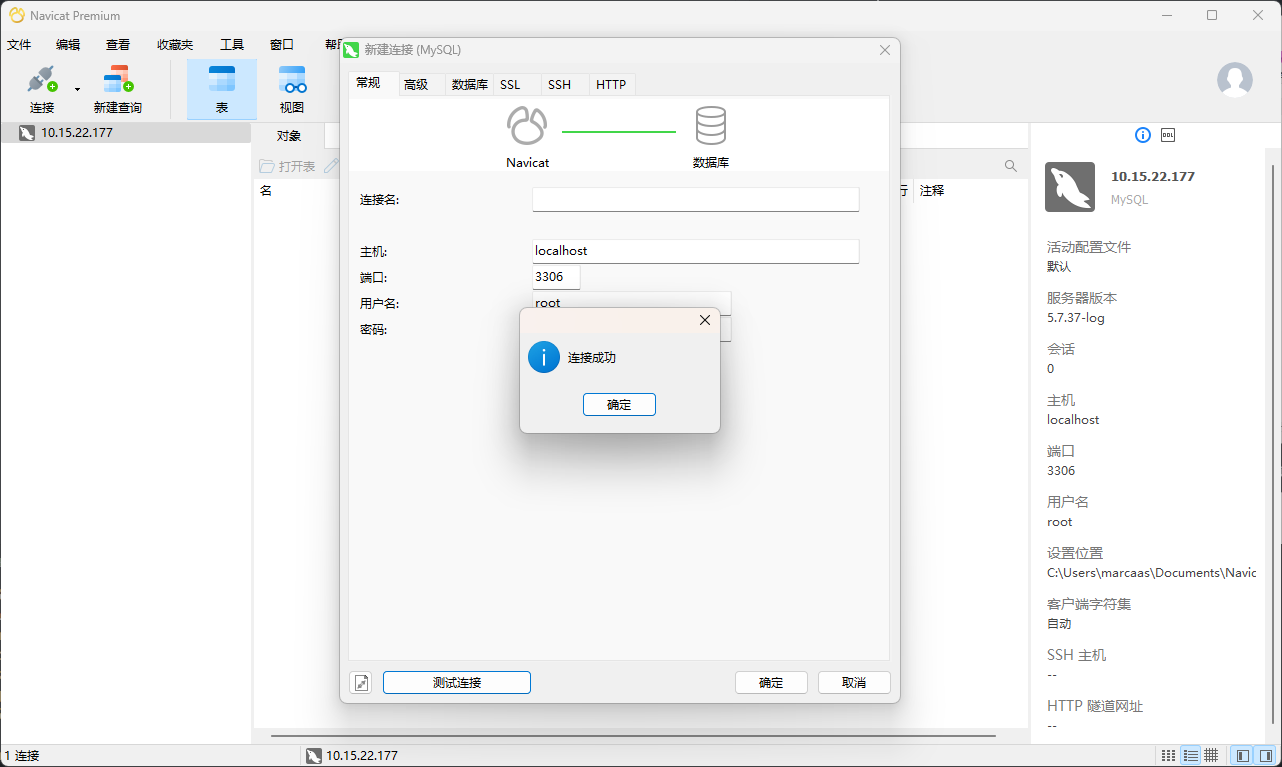Screen dimensions: 1282x767
Task: Click the search magnifier in object pane
Action: pyautogui.click(x=1011, y=166)
